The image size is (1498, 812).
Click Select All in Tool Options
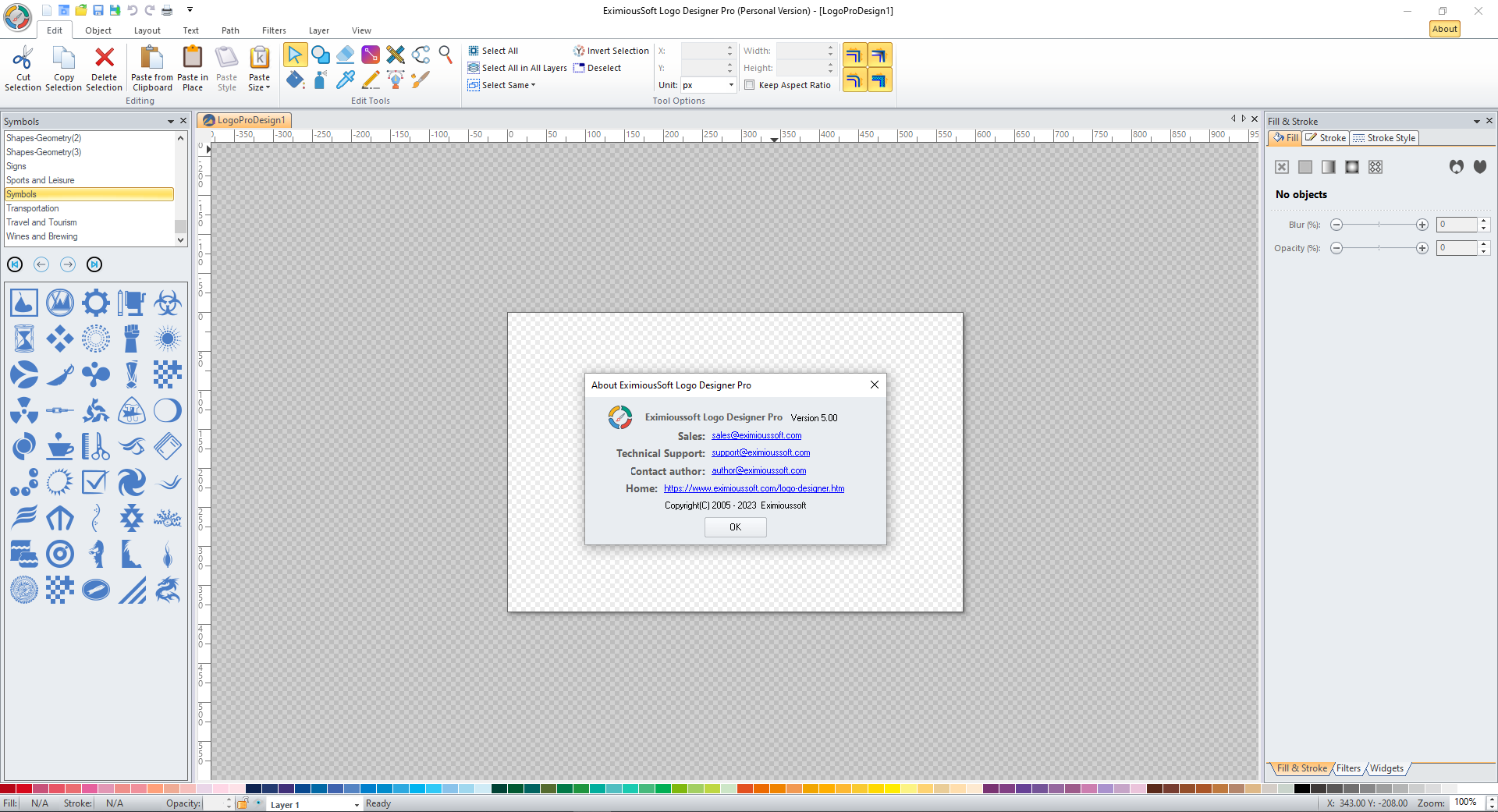pyautogui.click(x=493, y=51)
